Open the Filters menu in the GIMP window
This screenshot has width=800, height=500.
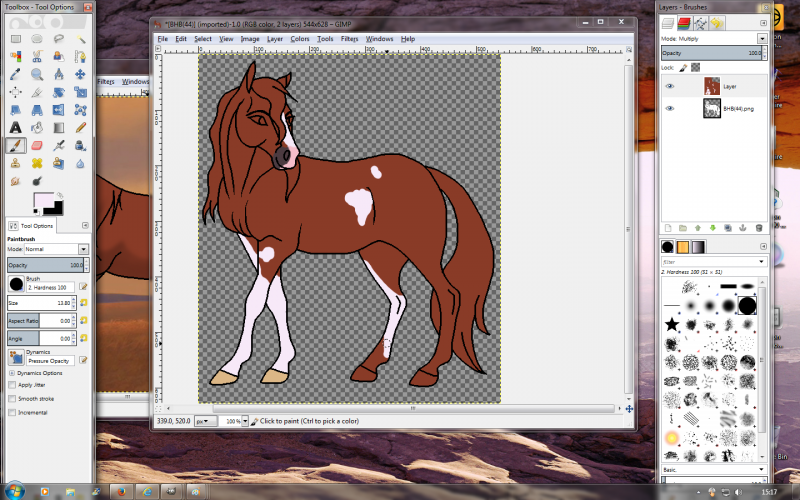(349, 39)
